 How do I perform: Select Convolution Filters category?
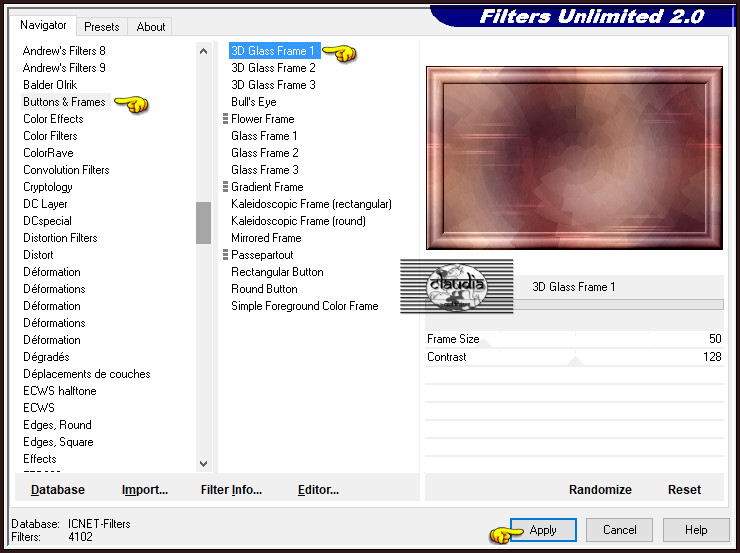point(67,170)
